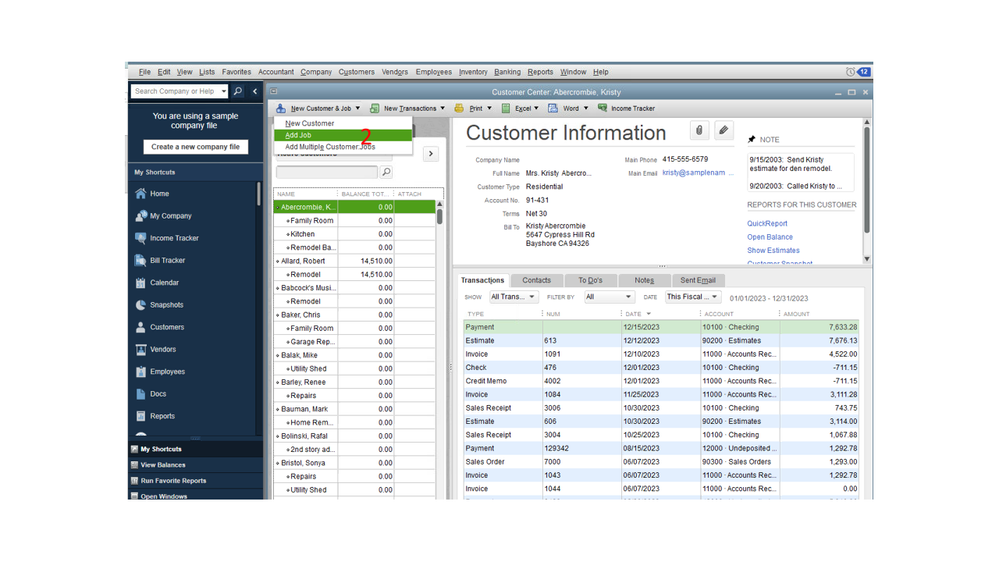
Task: Open the Filter By All dropdown
Action: [x=608, y=297]
